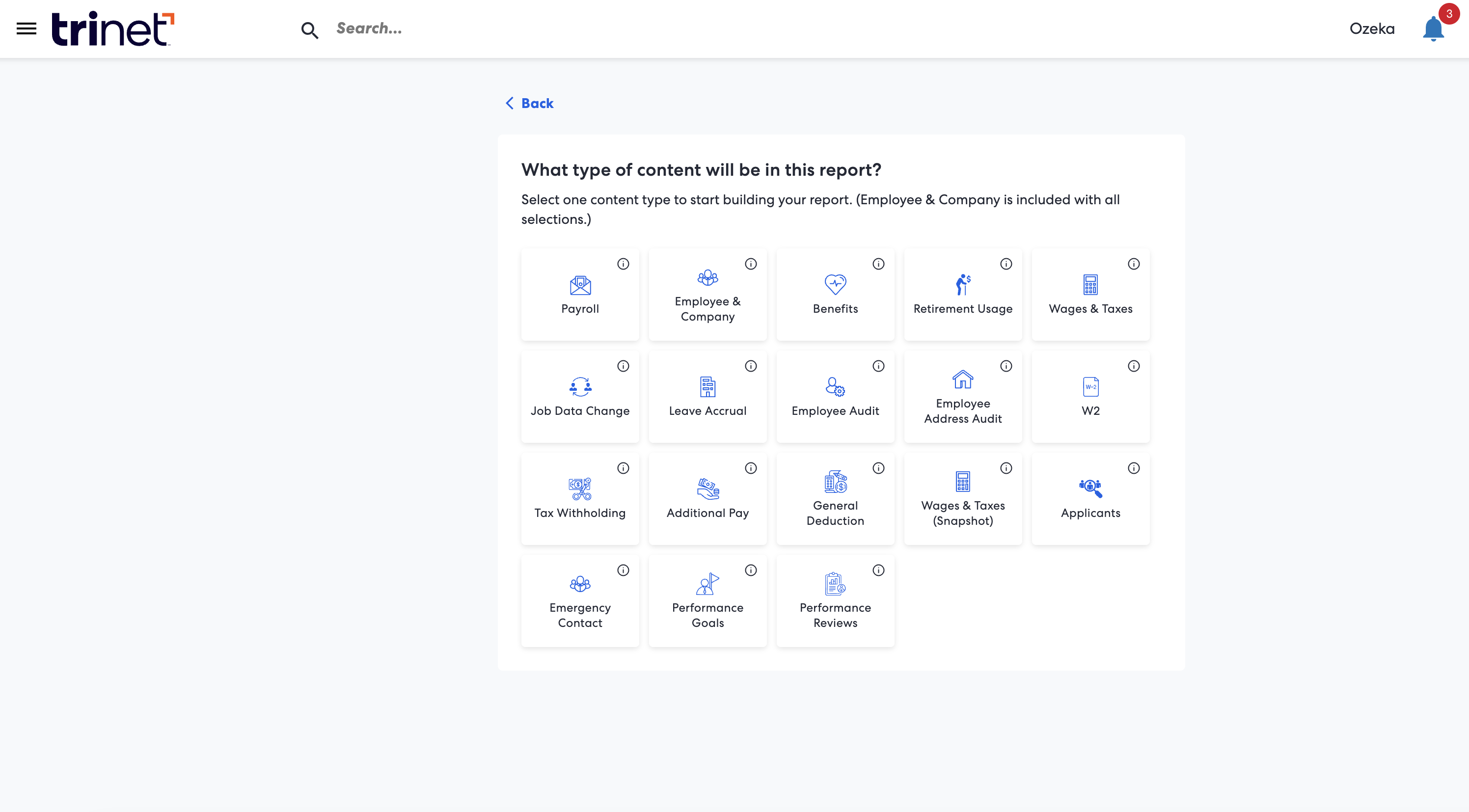Pick the Benefits report type
The image size is (1469, 812).
pyautogui.click(x=836, y=295)
